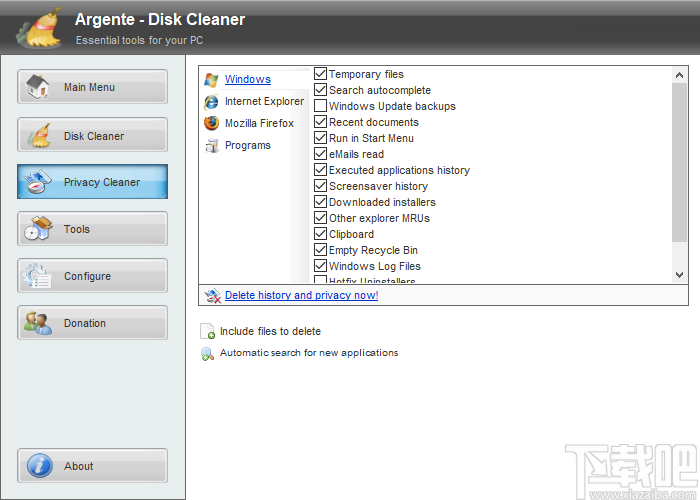Switch to Mozilla Firefox category
This screenshot has height=500, width=700.
259,123
